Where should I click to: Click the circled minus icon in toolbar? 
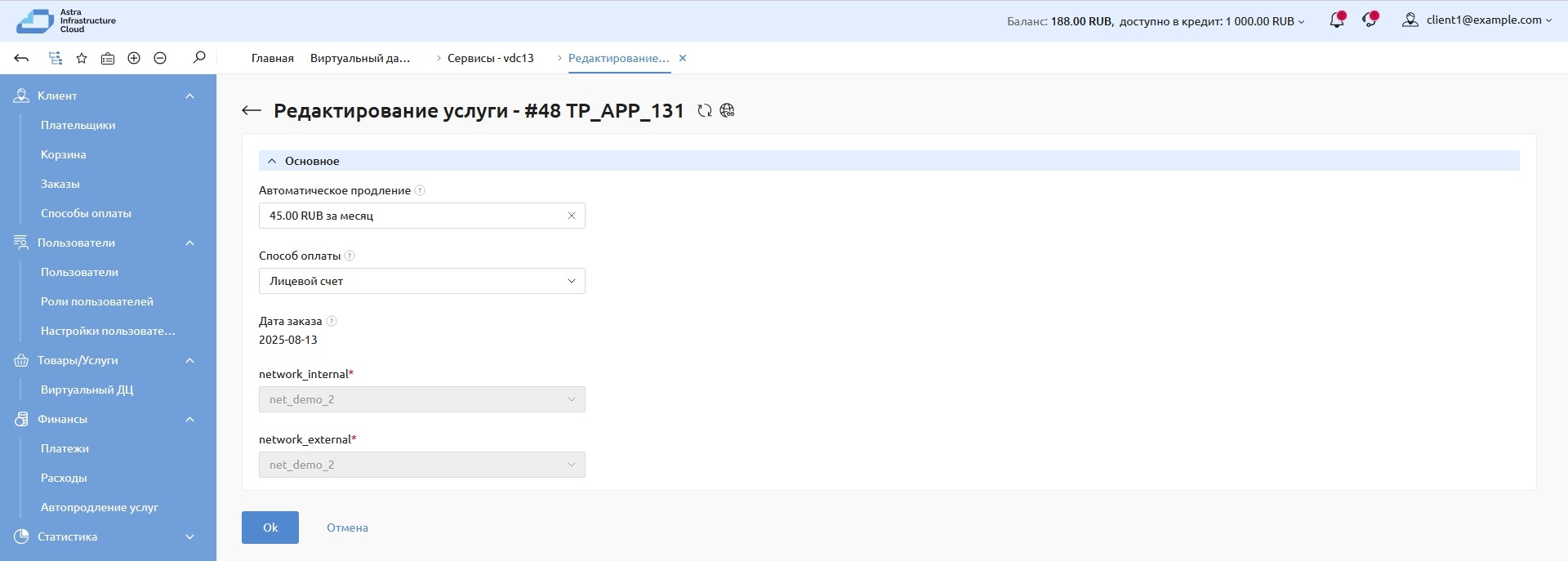coord(160,58)
